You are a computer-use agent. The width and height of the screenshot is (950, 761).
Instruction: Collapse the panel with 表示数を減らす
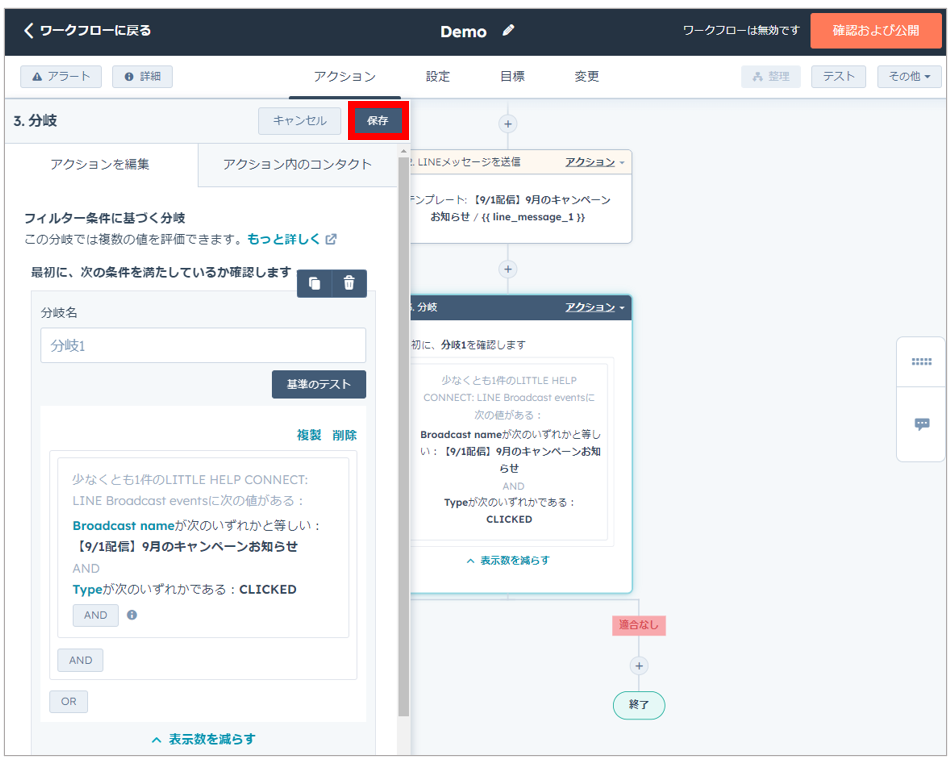click(x=203, y=739)
